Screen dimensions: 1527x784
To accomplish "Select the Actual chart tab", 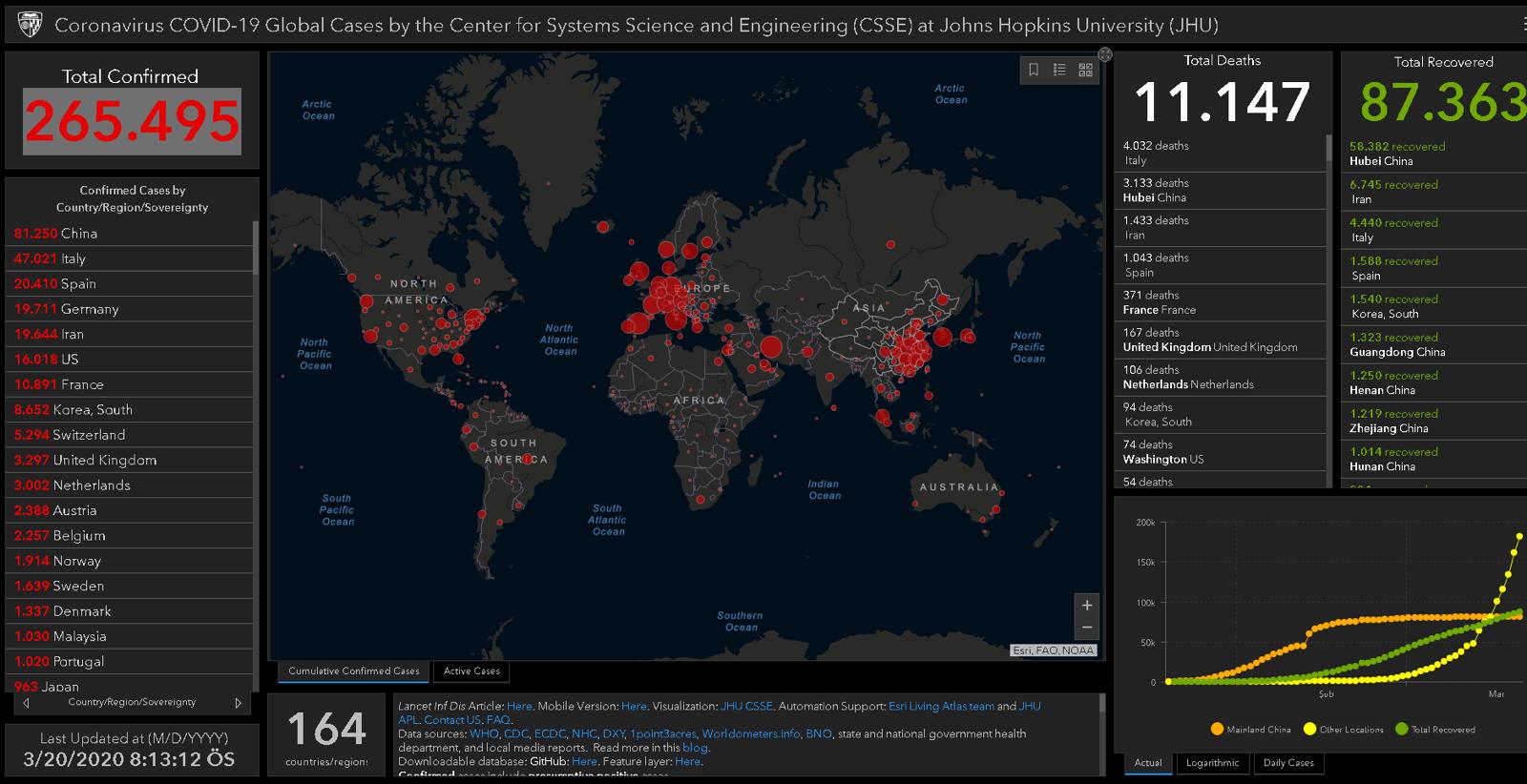I will (x=1148, y=763).
